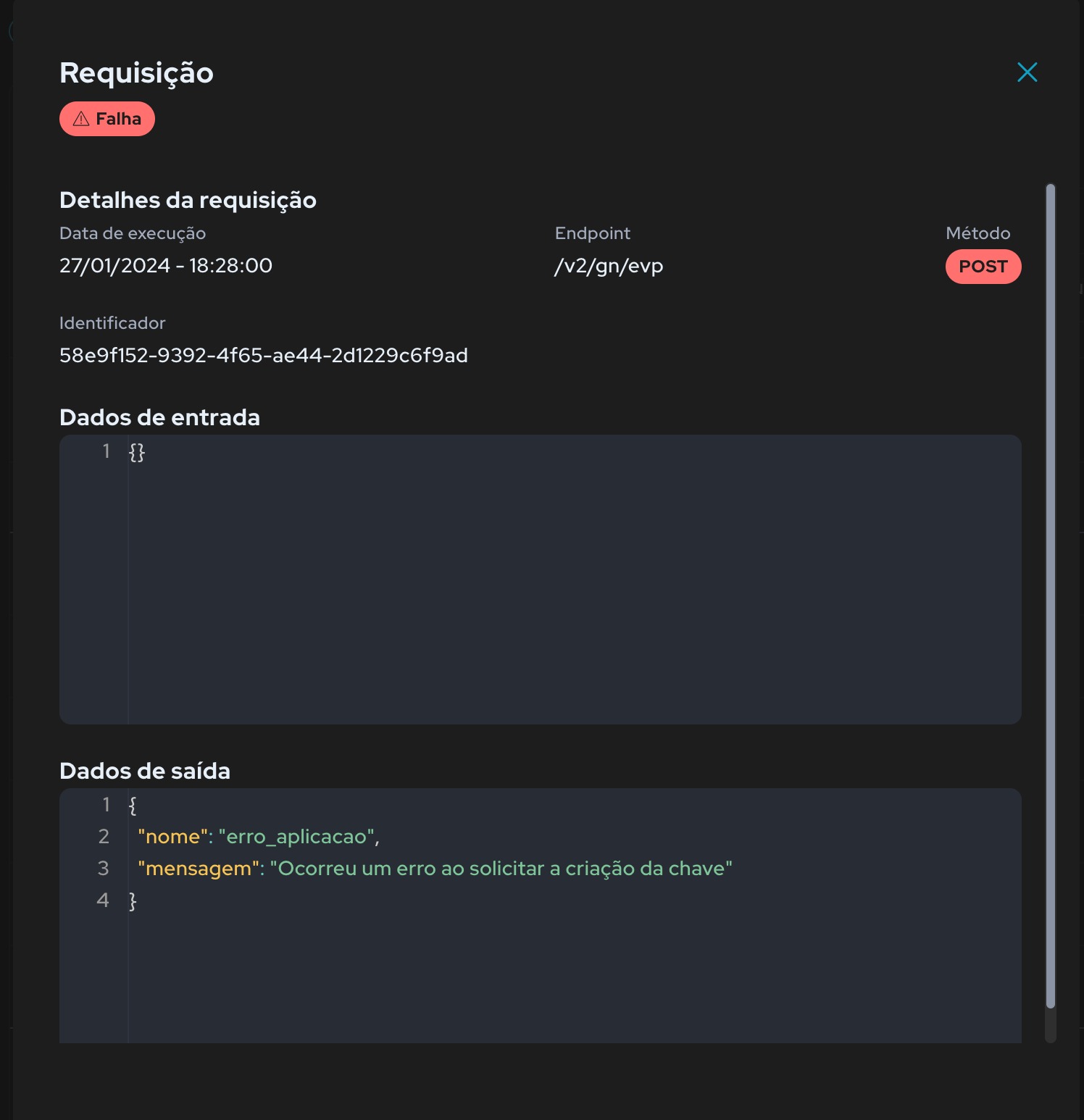Select the endpoint value /v2/gn/evp
The width and height of the screenshot is (1084, 1120).
tap(609, 266)
